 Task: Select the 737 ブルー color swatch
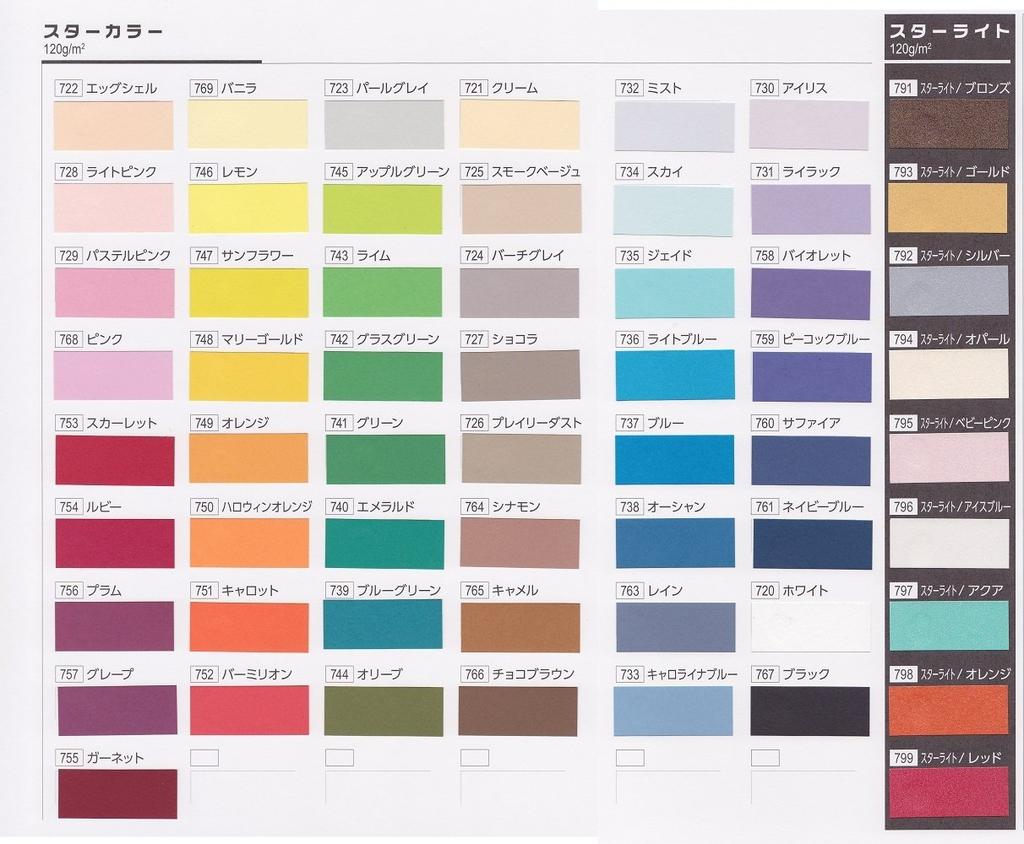[674, 461]
